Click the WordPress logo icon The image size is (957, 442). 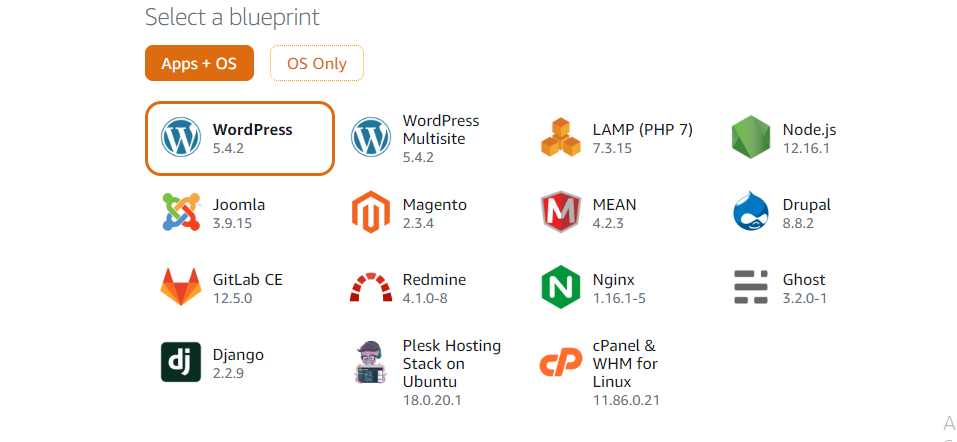pos(181,137)
